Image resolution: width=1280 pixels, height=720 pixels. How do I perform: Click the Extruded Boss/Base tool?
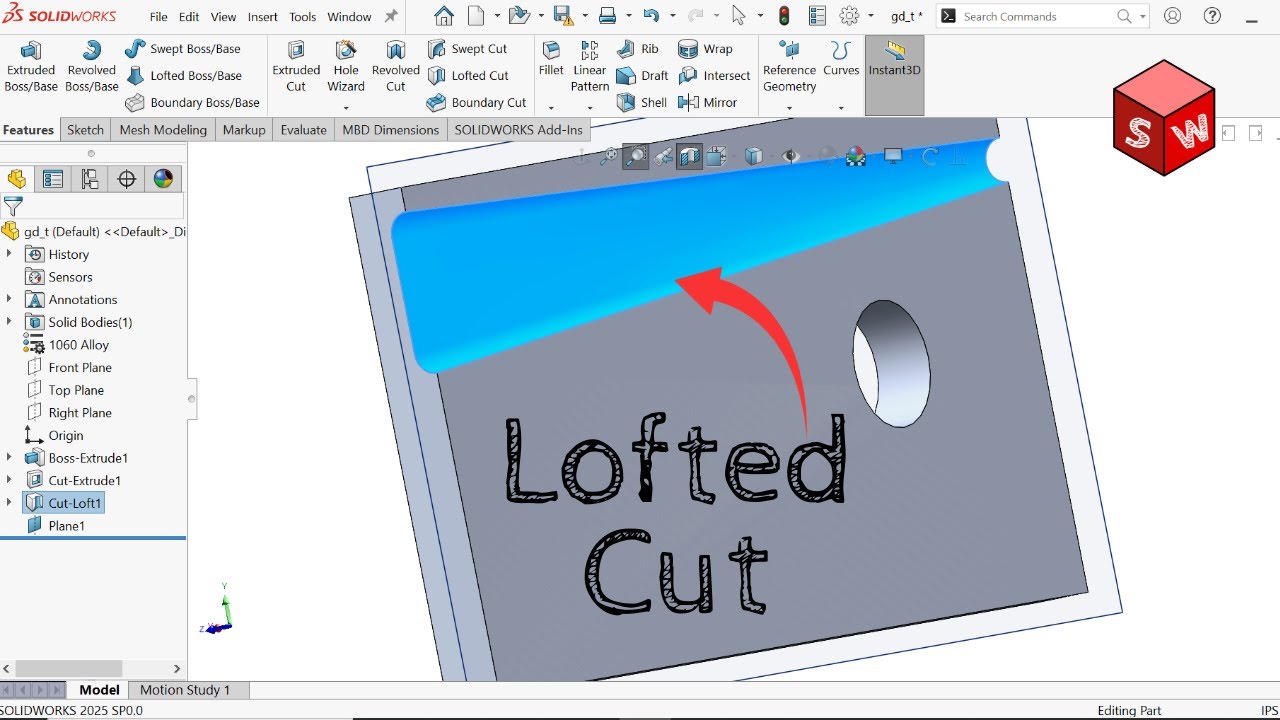[x=31, y=66]
